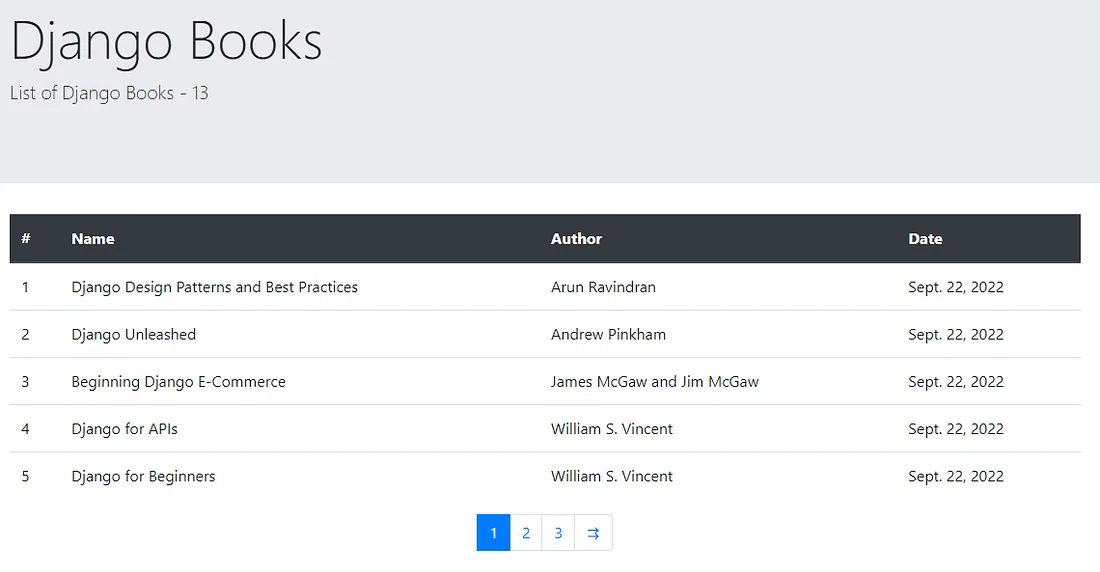The width and height of the screenshot is (1100, 572).
Task: Click author James McGaw and Jim McGaw
Action: tap(655, 382)
